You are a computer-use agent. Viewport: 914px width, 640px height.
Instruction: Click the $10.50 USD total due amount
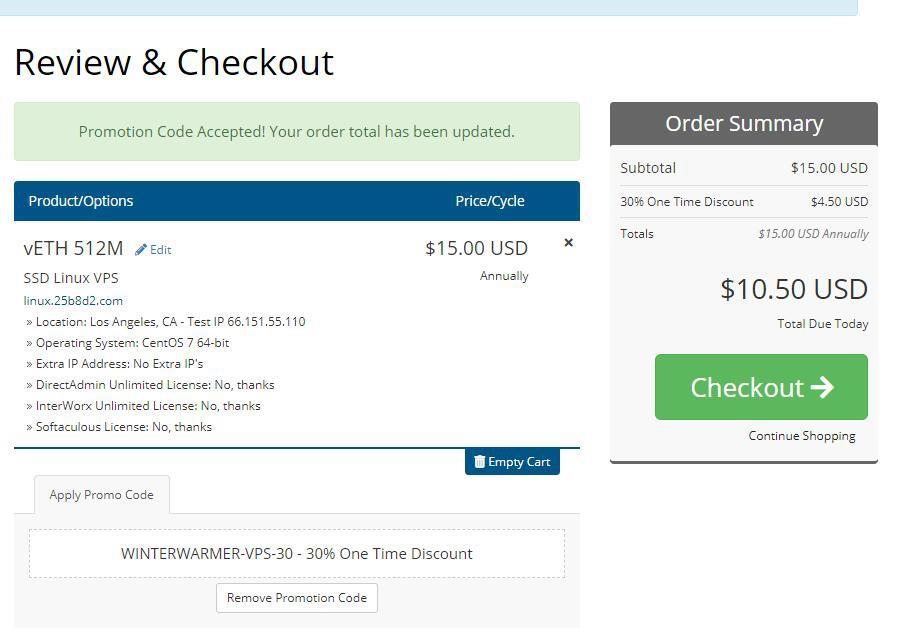[794, 289]
